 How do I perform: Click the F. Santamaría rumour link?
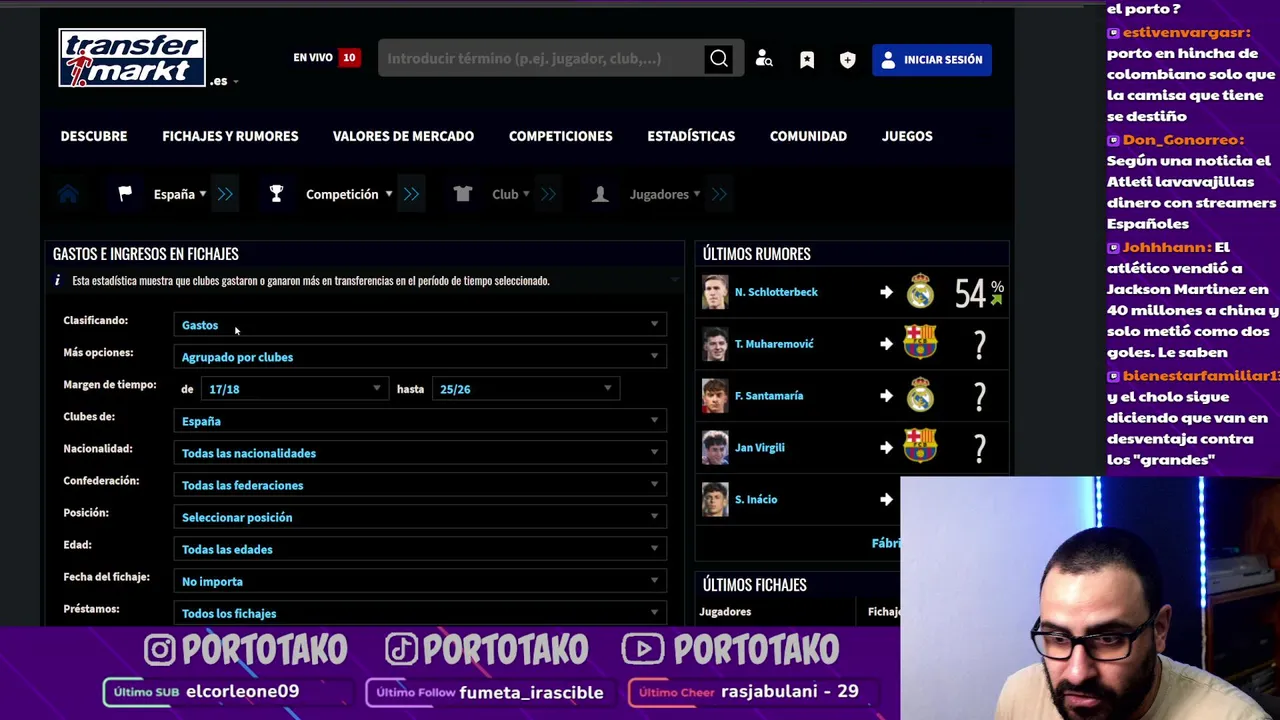(x=769, y=396)
